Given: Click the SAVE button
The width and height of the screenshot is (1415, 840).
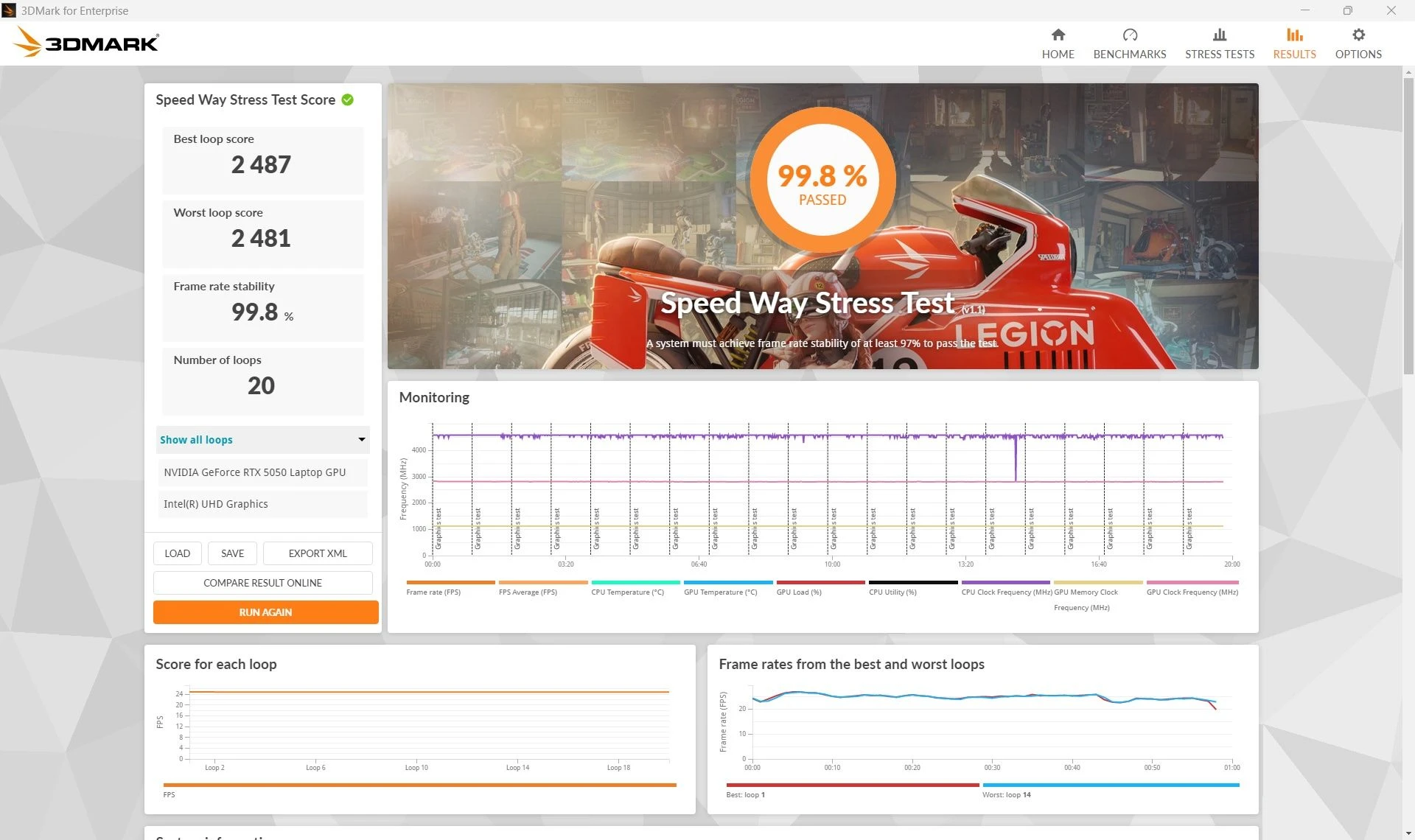Looking at the screenshot, I should pyautogui.click(x=232, y=553).
